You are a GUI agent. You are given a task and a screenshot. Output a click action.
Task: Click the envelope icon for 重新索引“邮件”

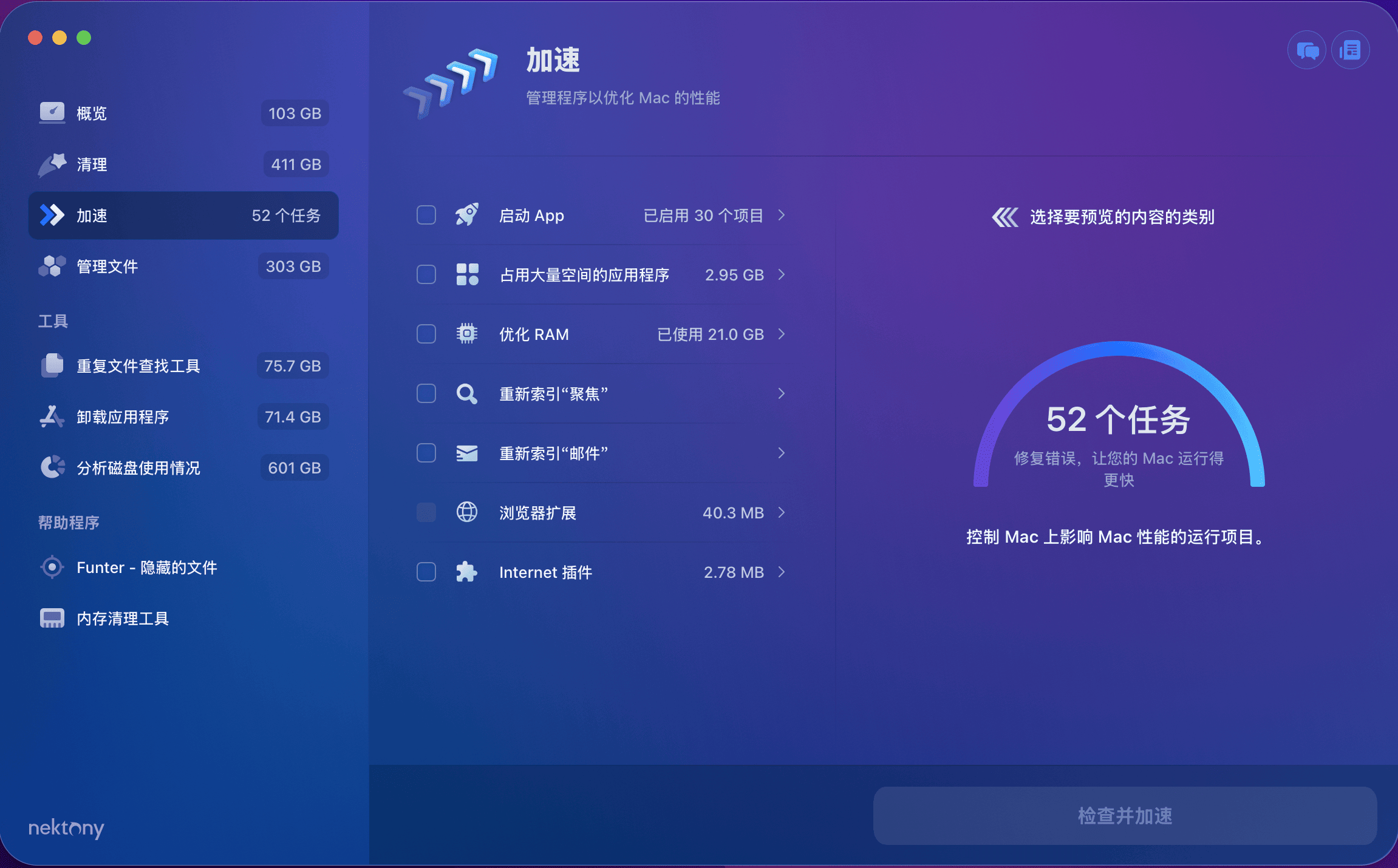[466, 453]
